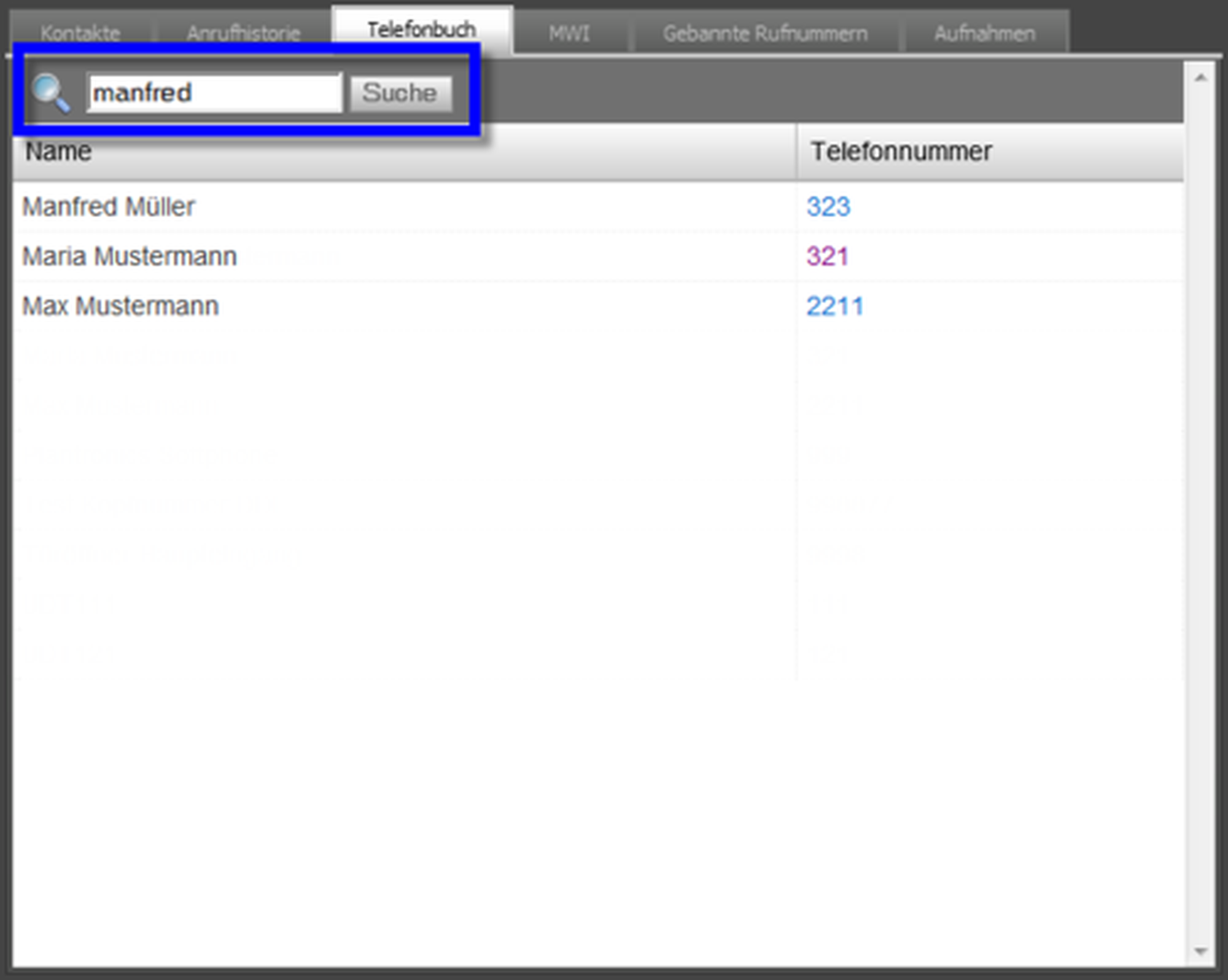
Task: Click the vertical scrollbar track
Action: click(1200, 491)
